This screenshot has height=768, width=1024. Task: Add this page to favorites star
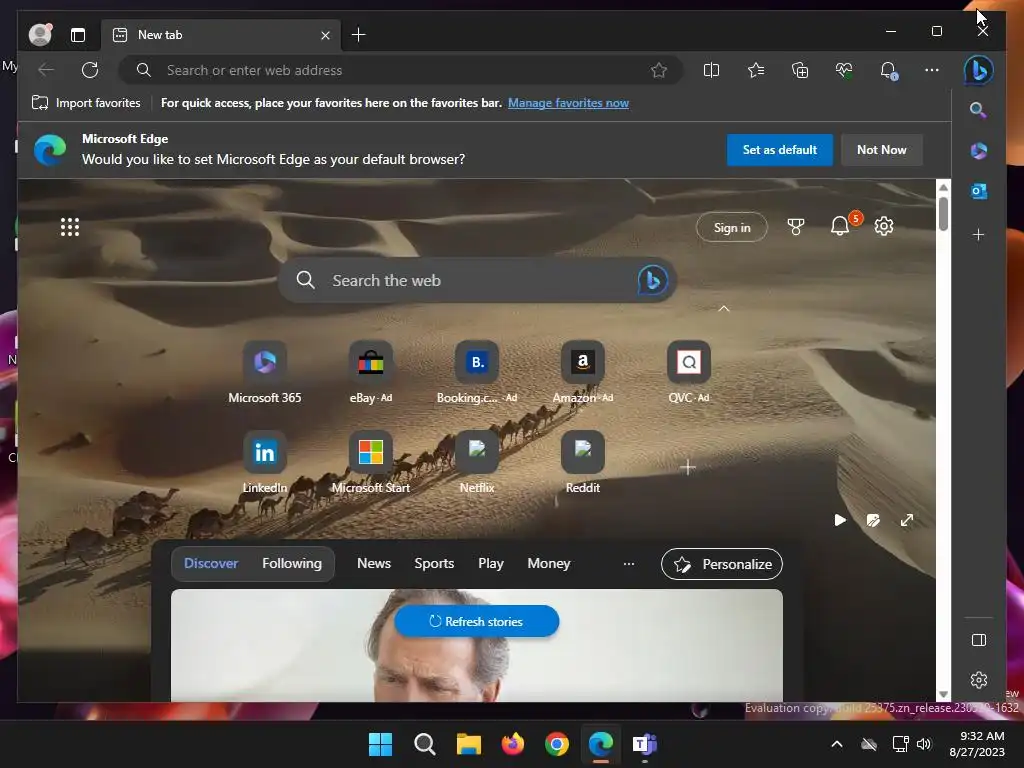659,70
